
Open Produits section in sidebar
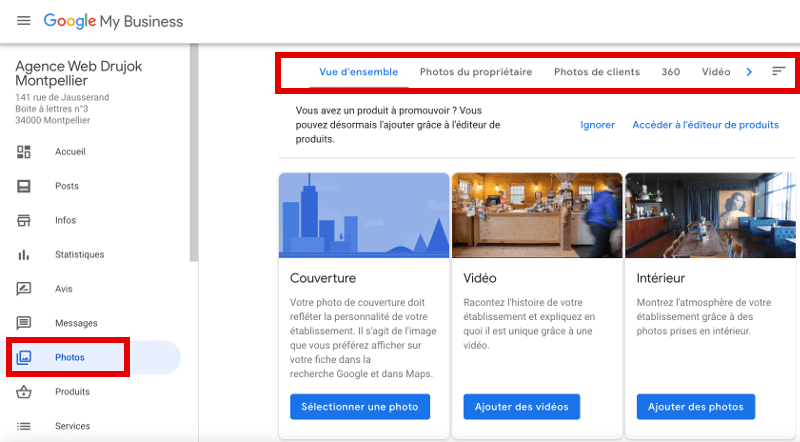tap(72, 391)
